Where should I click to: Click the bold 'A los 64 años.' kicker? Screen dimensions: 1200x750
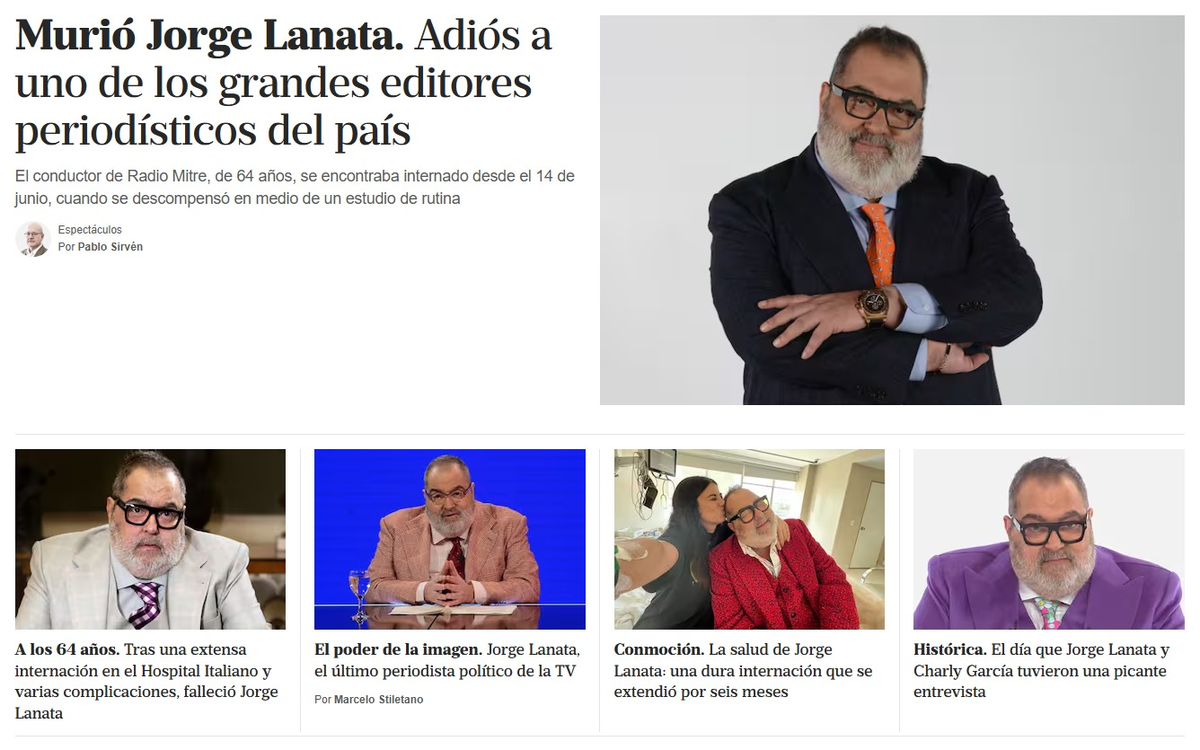coord(67,650)
